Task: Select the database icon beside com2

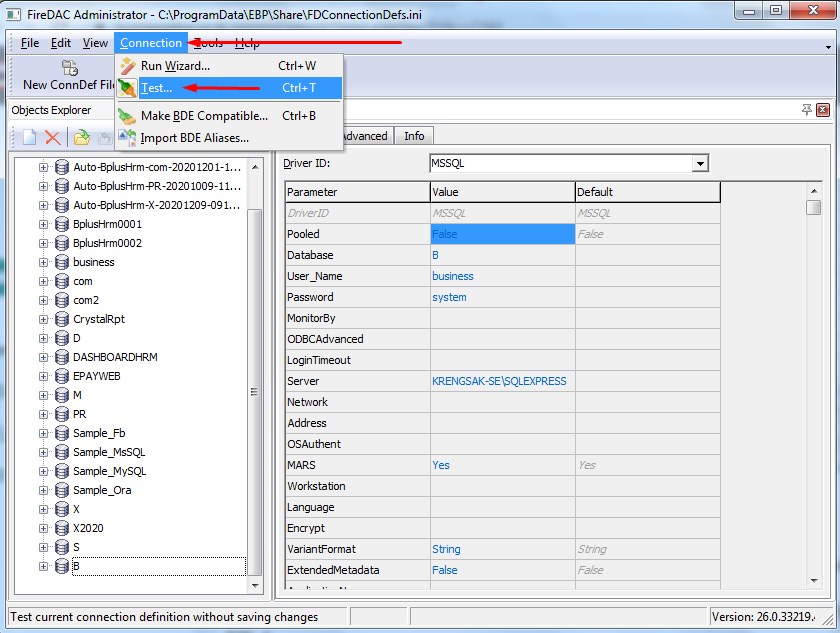Action: click(62, 300)
